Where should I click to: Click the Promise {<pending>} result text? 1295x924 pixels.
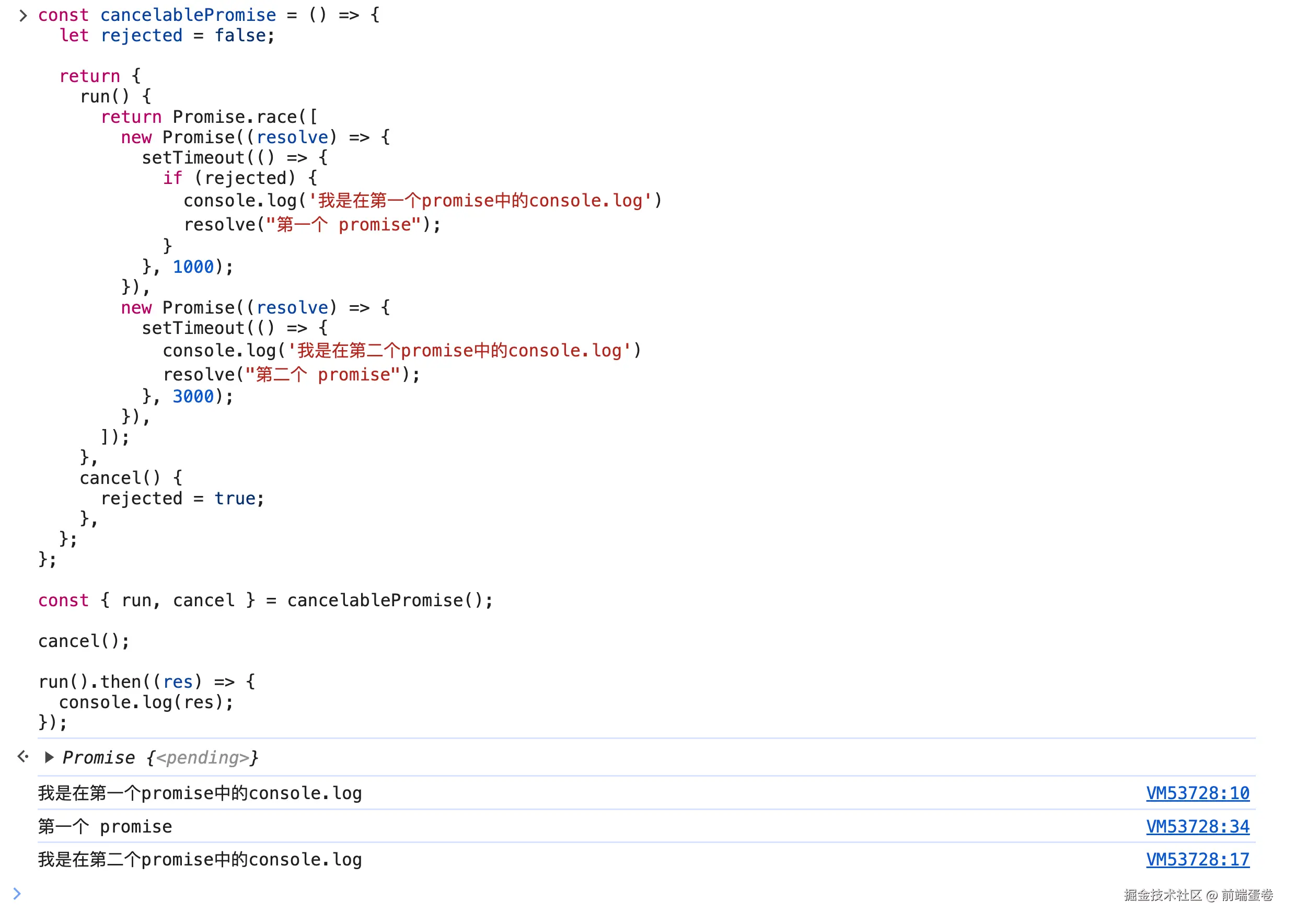[160, 758]
